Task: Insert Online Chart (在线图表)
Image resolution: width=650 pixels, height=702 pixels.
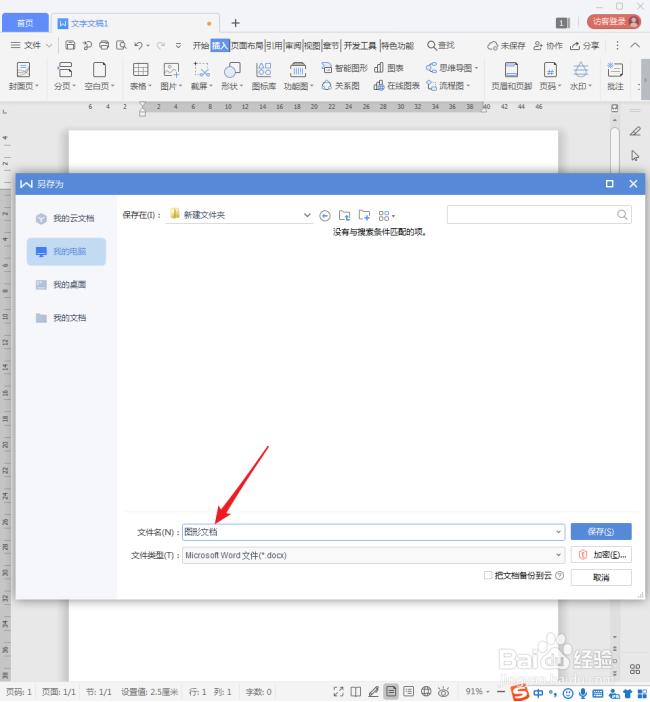Action: point(397,86)
